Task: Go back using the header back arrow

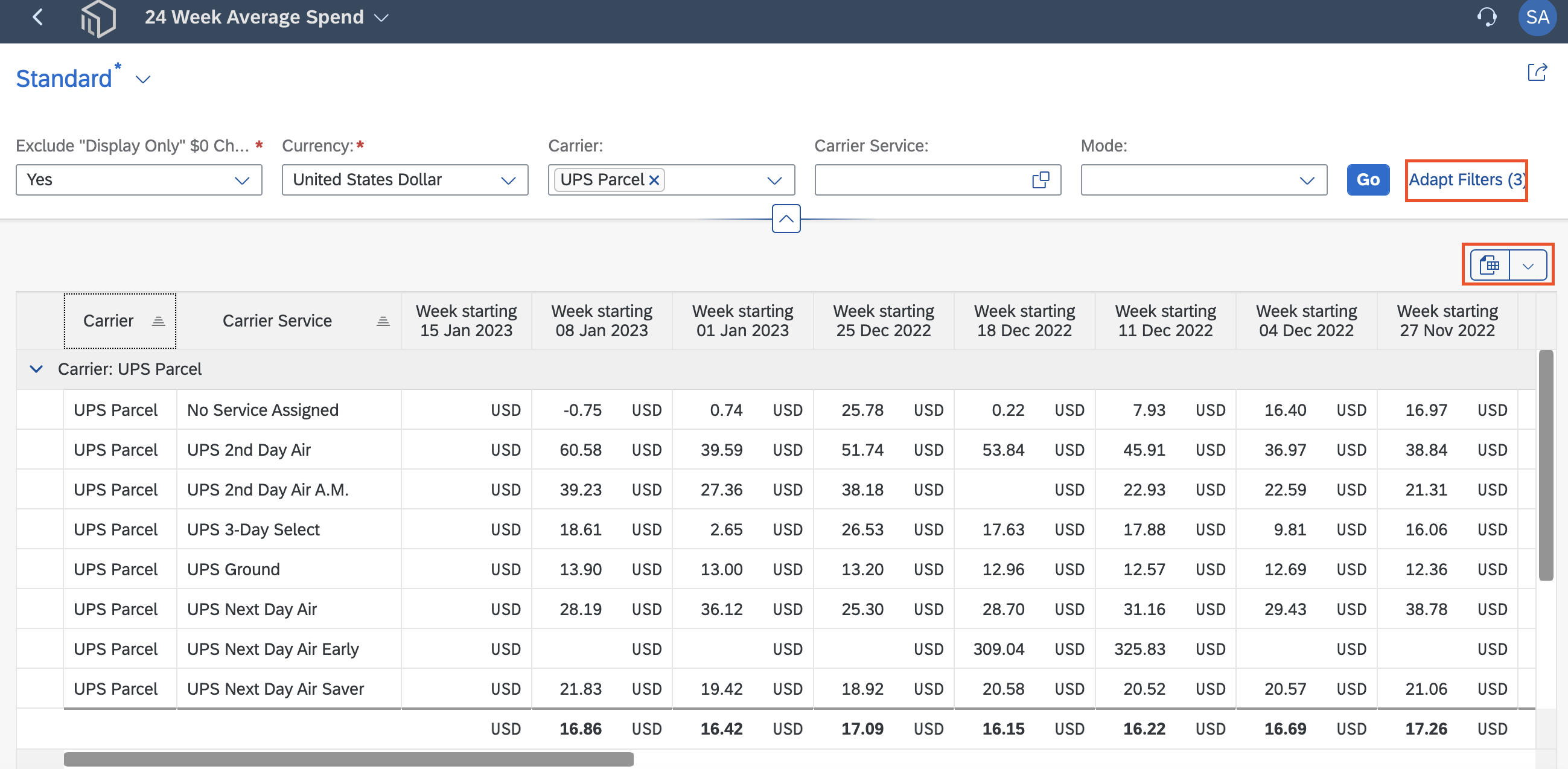Action: tap(38, 17)
